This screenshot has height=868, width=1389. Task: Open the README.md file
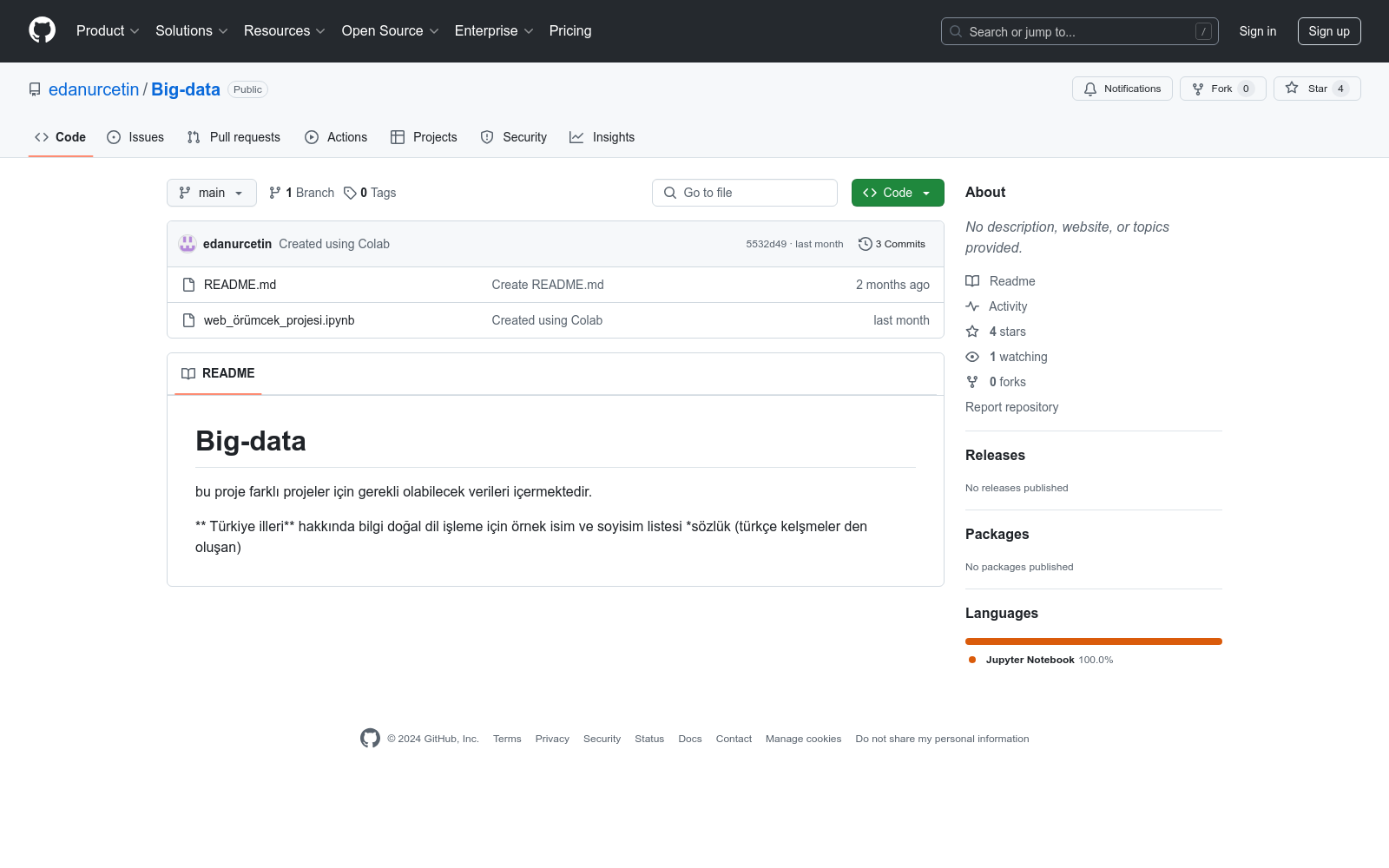click(x=240, y=285)
